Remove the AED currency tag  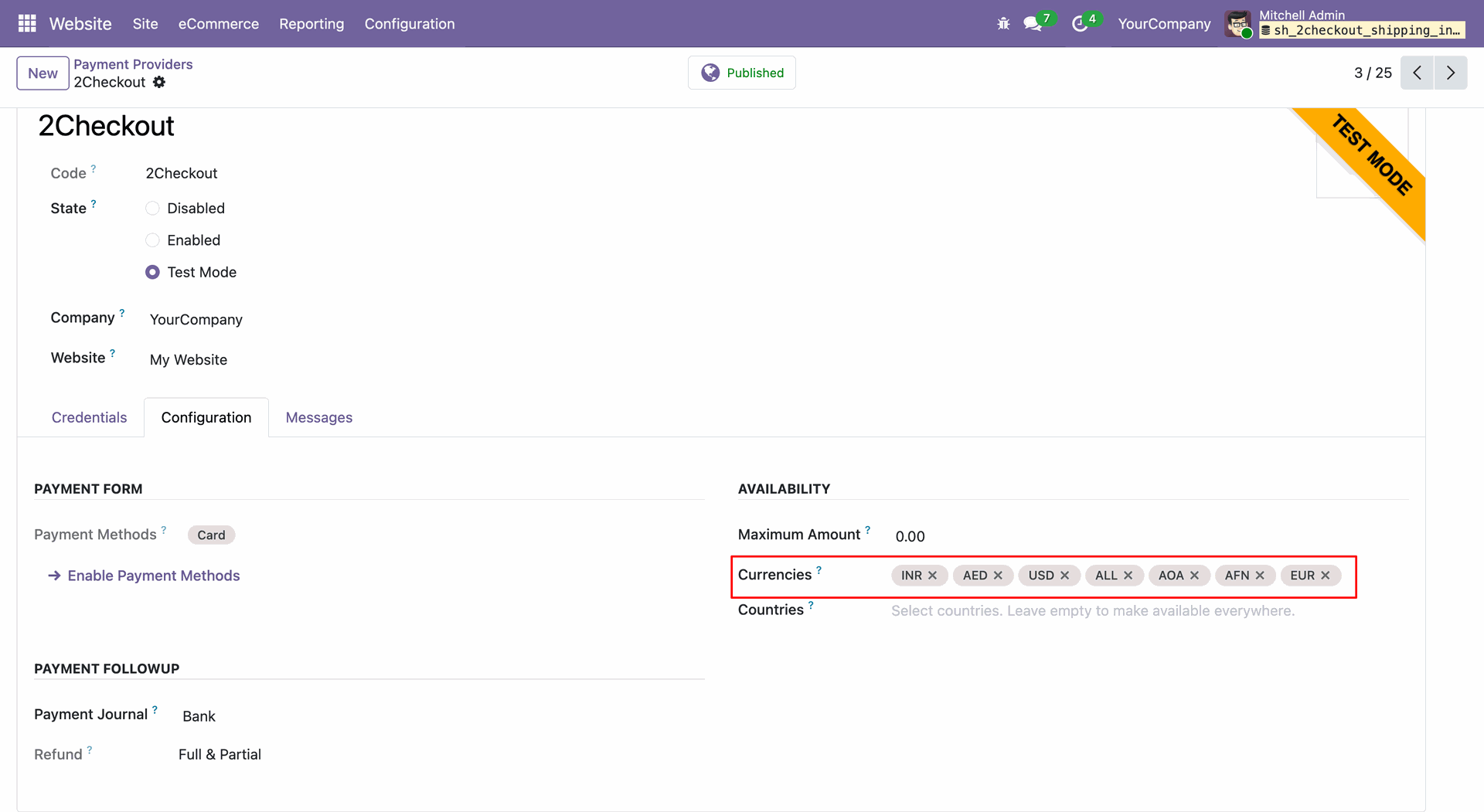click(x=998, y=576)
